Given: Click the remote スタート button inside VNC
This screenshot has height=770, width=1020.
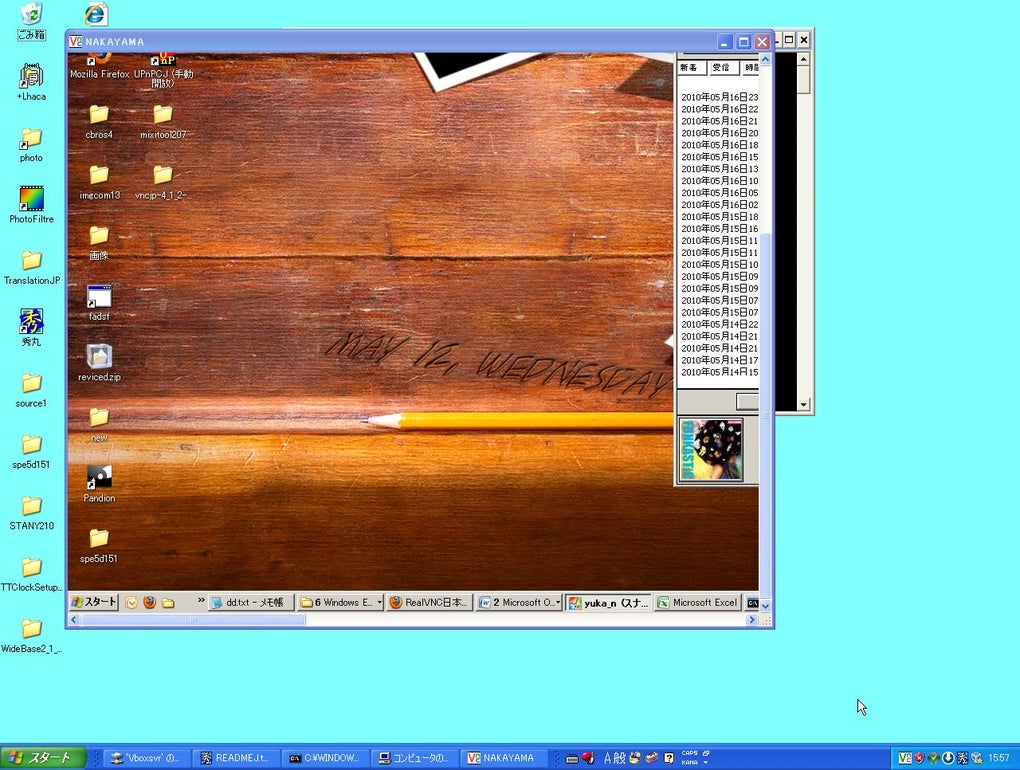Looking at the screenshot, I should pos(94,603).
